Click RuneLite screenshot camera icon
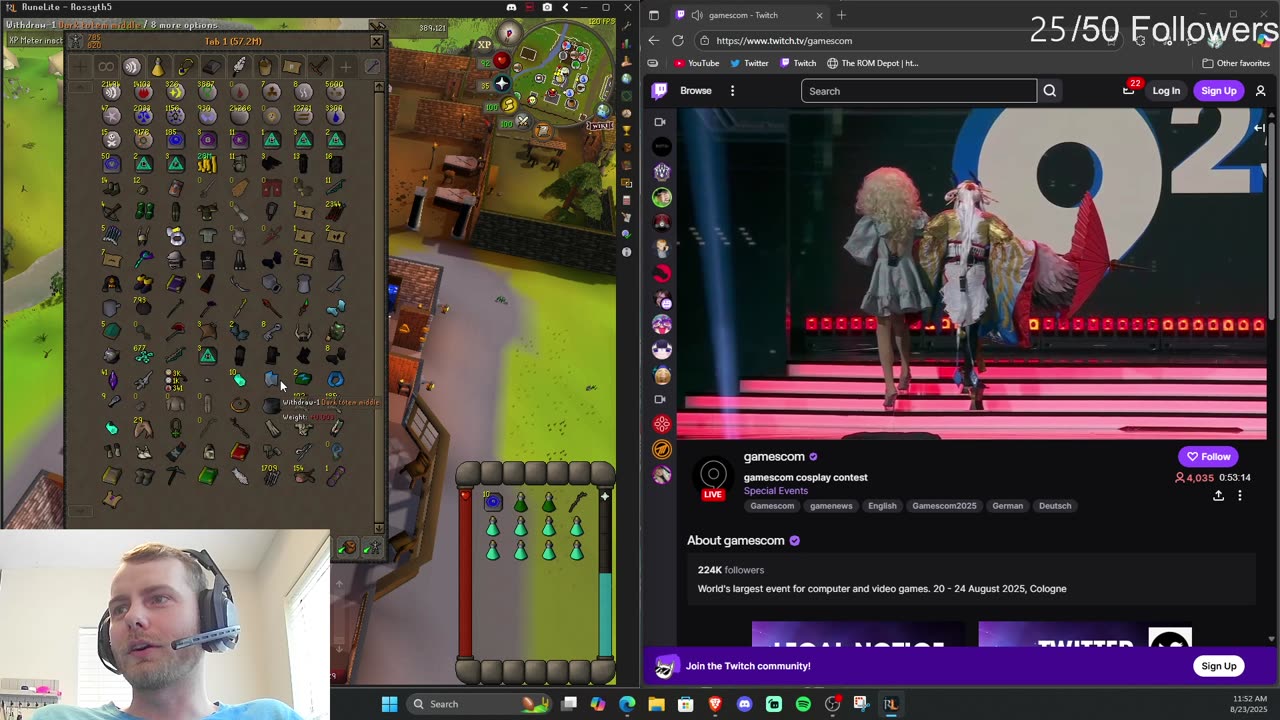 [547, 7]
